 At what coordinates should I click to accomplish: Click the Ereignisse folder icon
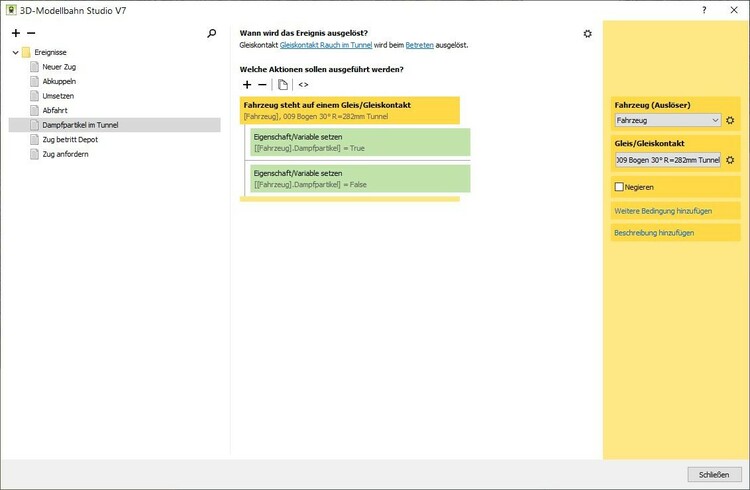26,52
